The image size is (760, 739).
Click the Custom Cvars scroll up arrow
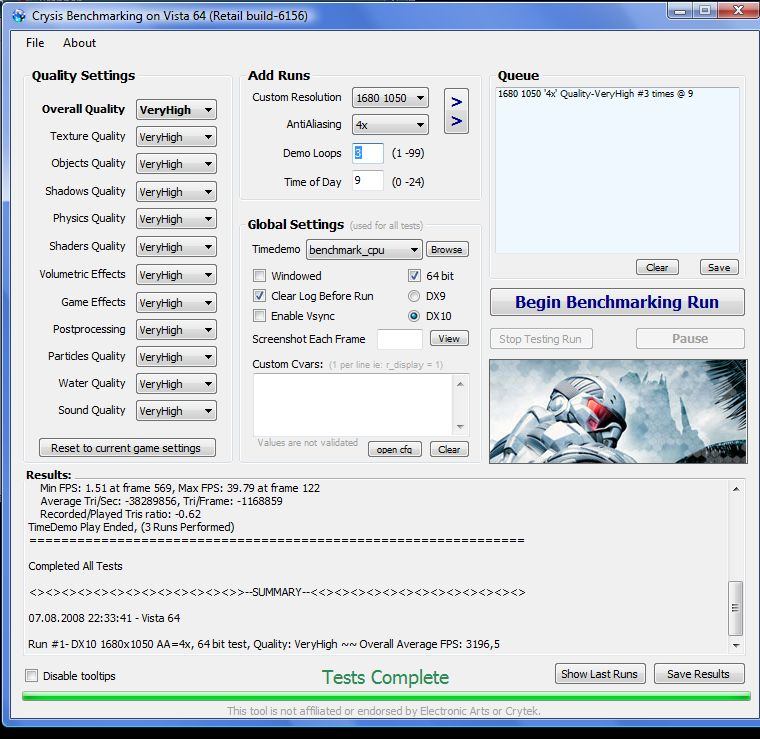(460, 384)
